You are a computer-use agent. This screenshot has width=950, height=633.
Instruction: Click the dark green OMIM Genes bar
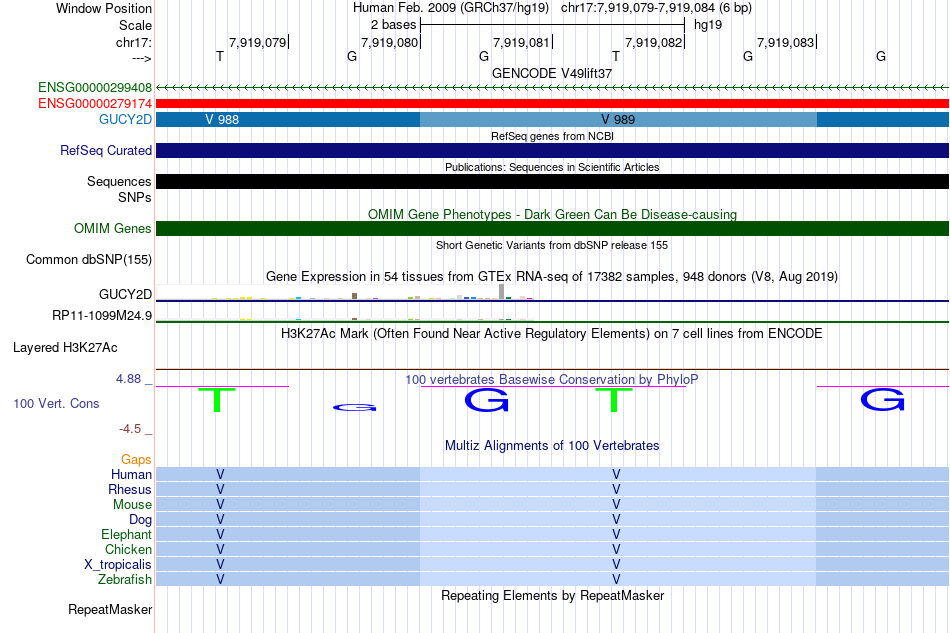tap(552, 228)
